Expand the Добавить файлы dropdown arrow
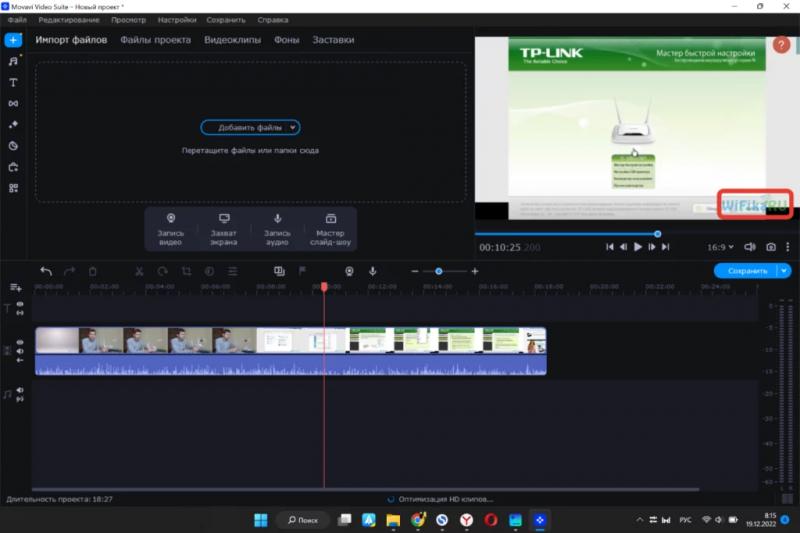The image size is (800, 533). point(292,128)
